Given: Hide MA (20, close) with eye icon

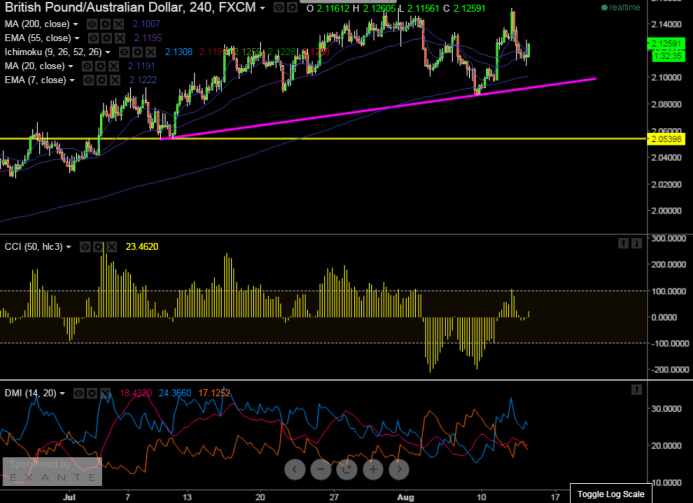Looking at the screenshot, I should pos(87,66).
